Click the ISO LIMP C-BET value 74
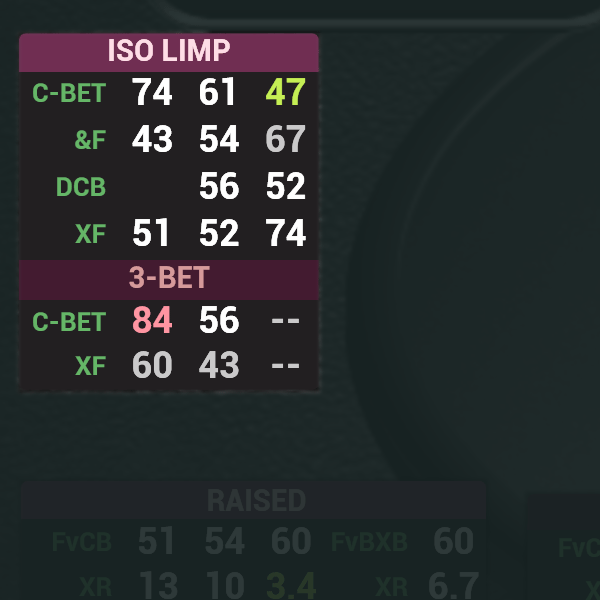Image resolution: width=600 pixels, height=600 pixels. click(x=152, y=92)
